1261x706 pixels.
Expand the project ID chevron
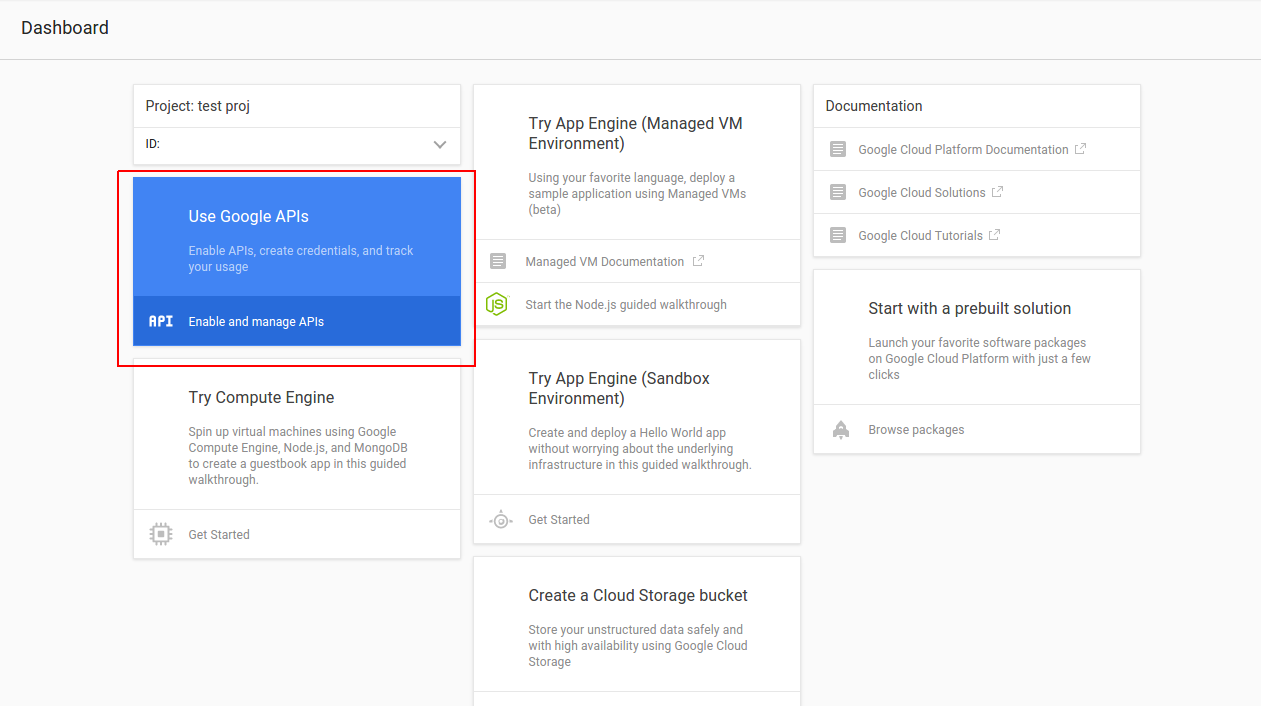(440, 144)
